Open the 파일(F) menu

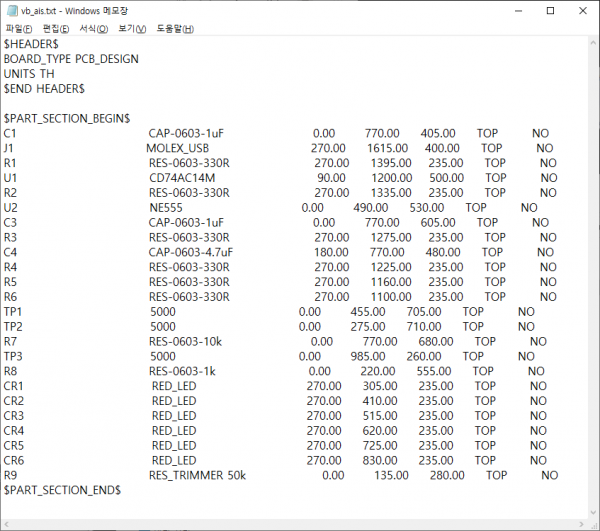click(19, 29)
